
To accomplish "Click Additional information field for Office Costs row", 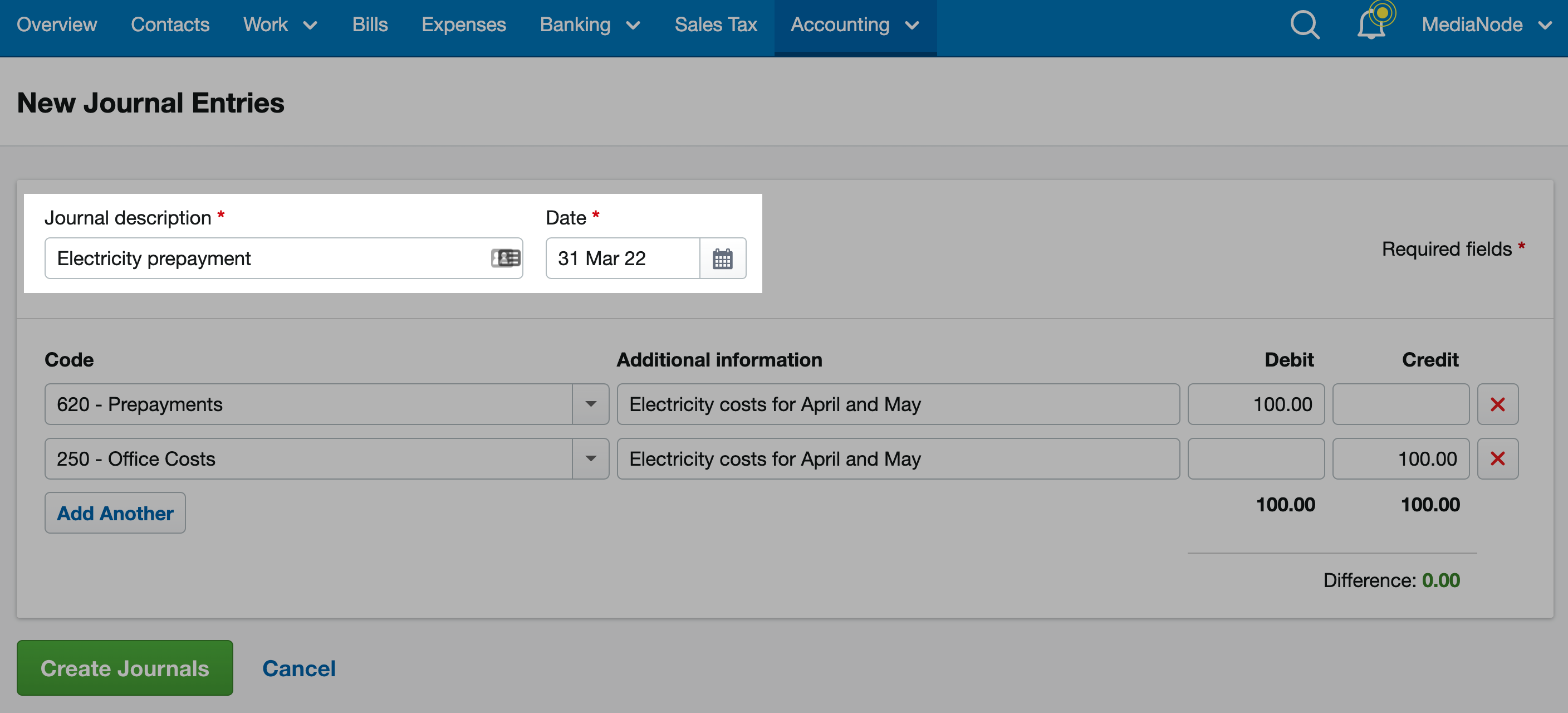I will pos(898,458).
